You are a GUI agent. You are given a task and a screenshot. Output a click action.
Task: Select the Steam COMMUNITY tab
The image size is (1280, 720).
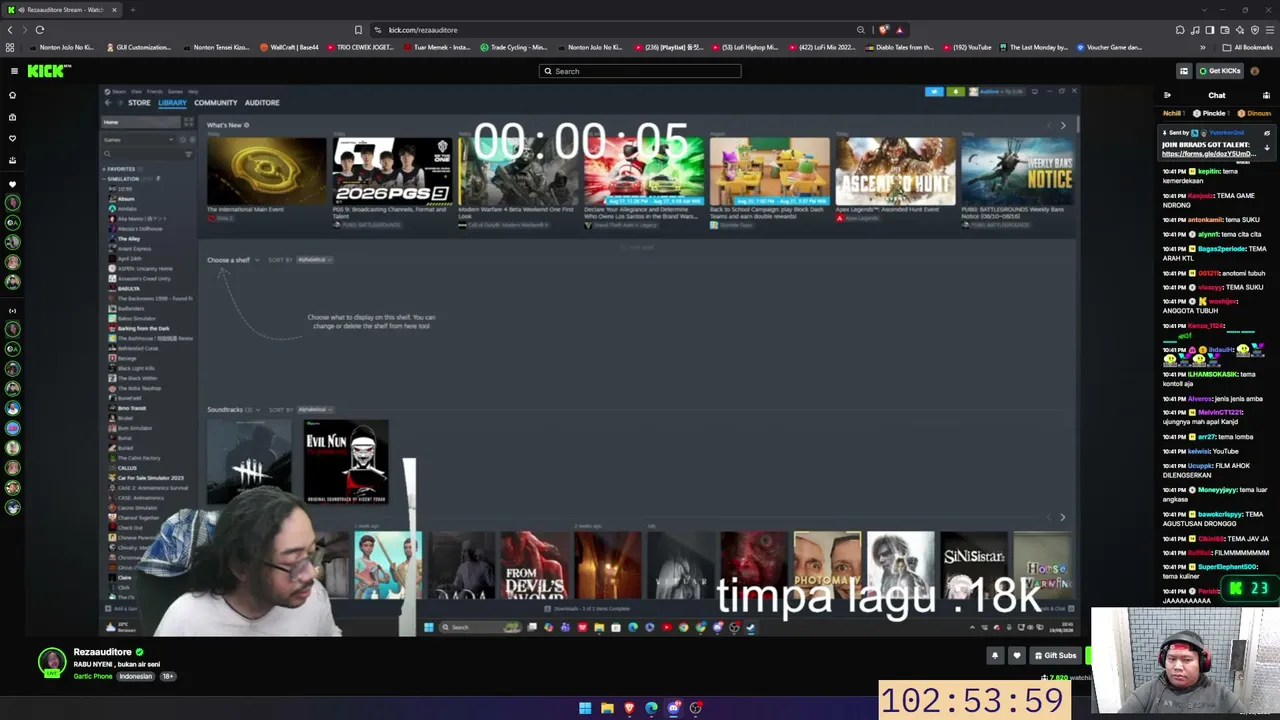pos(216,103)
